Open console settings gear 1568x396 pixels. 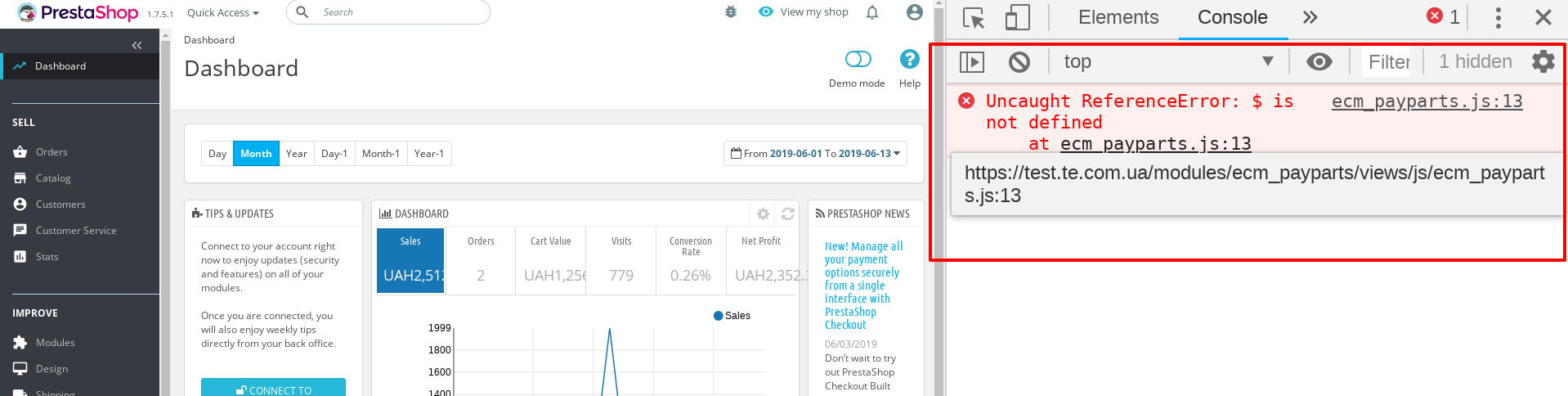pyautogui.click(x=1543, y=61)
